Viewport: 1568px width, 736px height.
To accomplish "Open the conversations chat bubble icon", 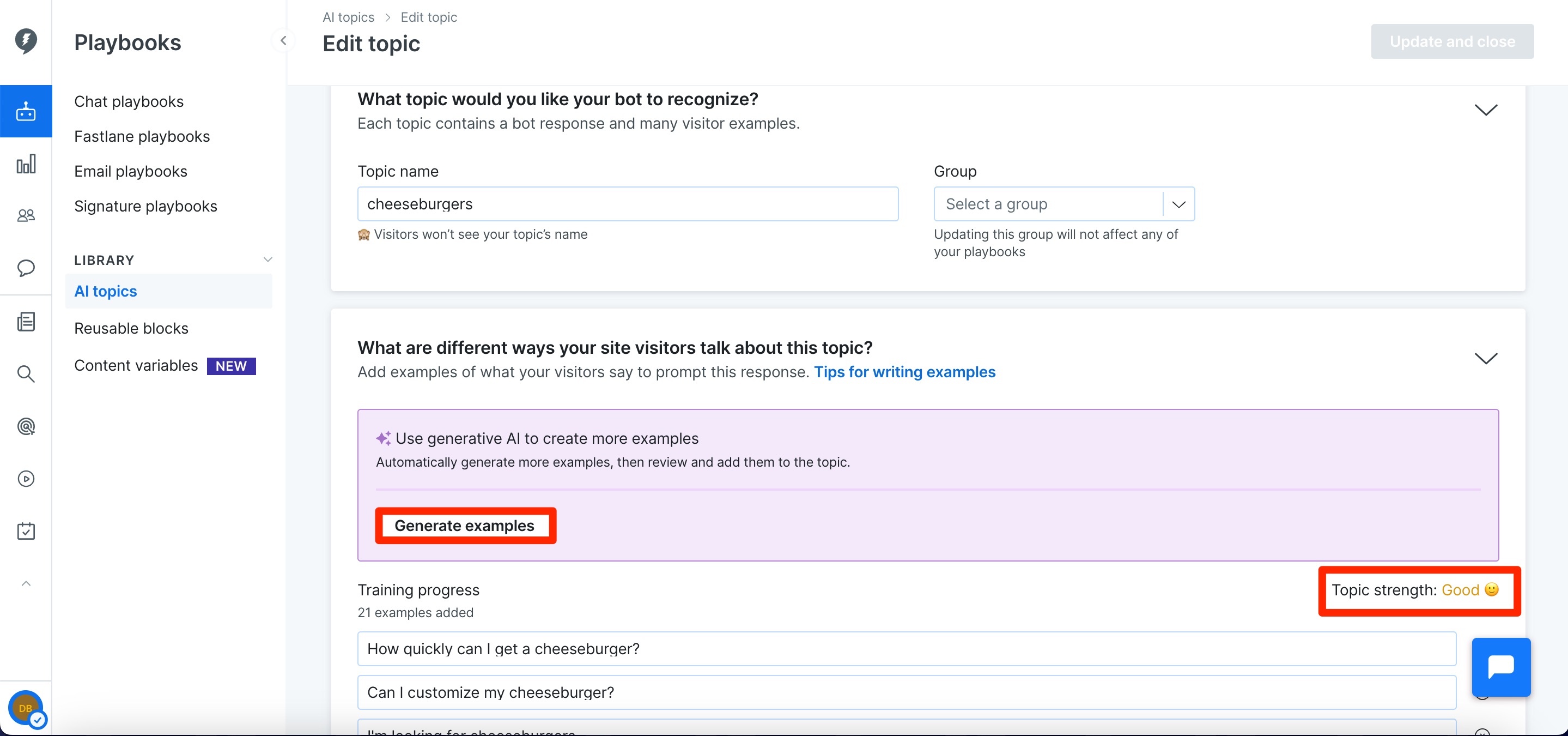I will (x=26, y=268).
